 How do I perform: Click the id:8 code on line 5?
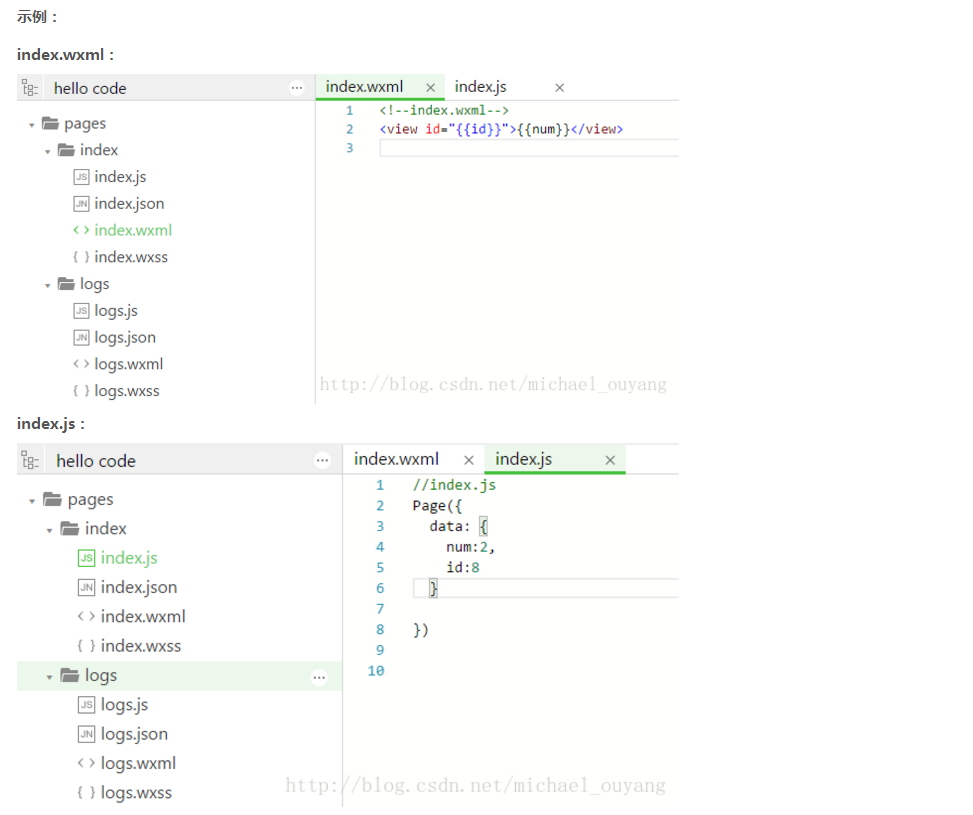(463, 567)
